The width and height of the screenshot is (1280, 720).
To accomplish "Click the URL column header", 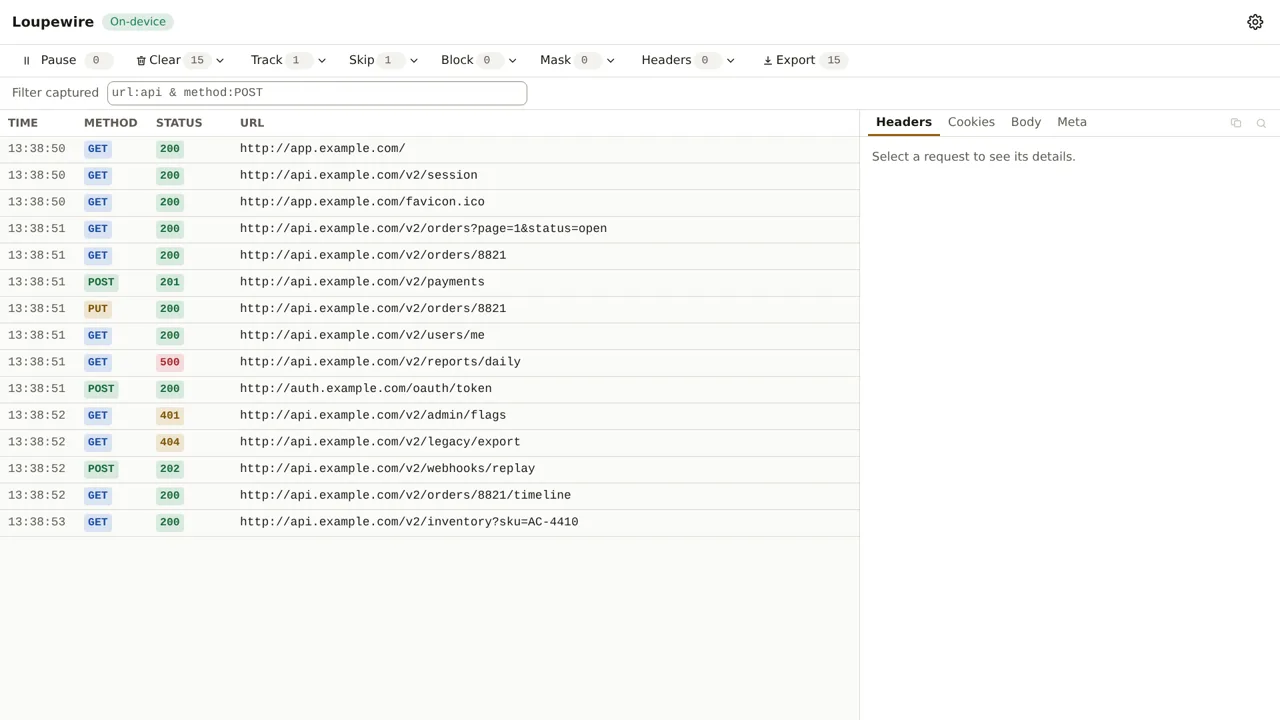I will pos(252,123).
